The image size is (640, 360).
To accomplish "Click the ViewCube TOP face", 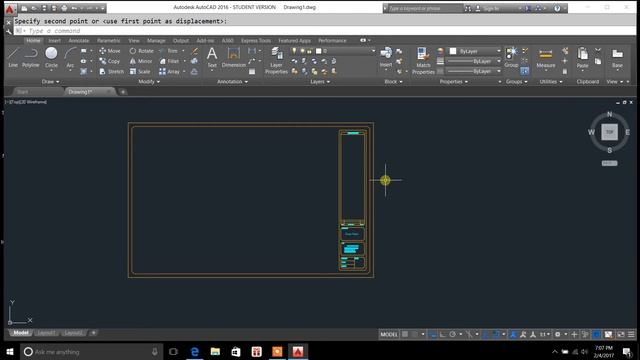I will click(609, 132).
